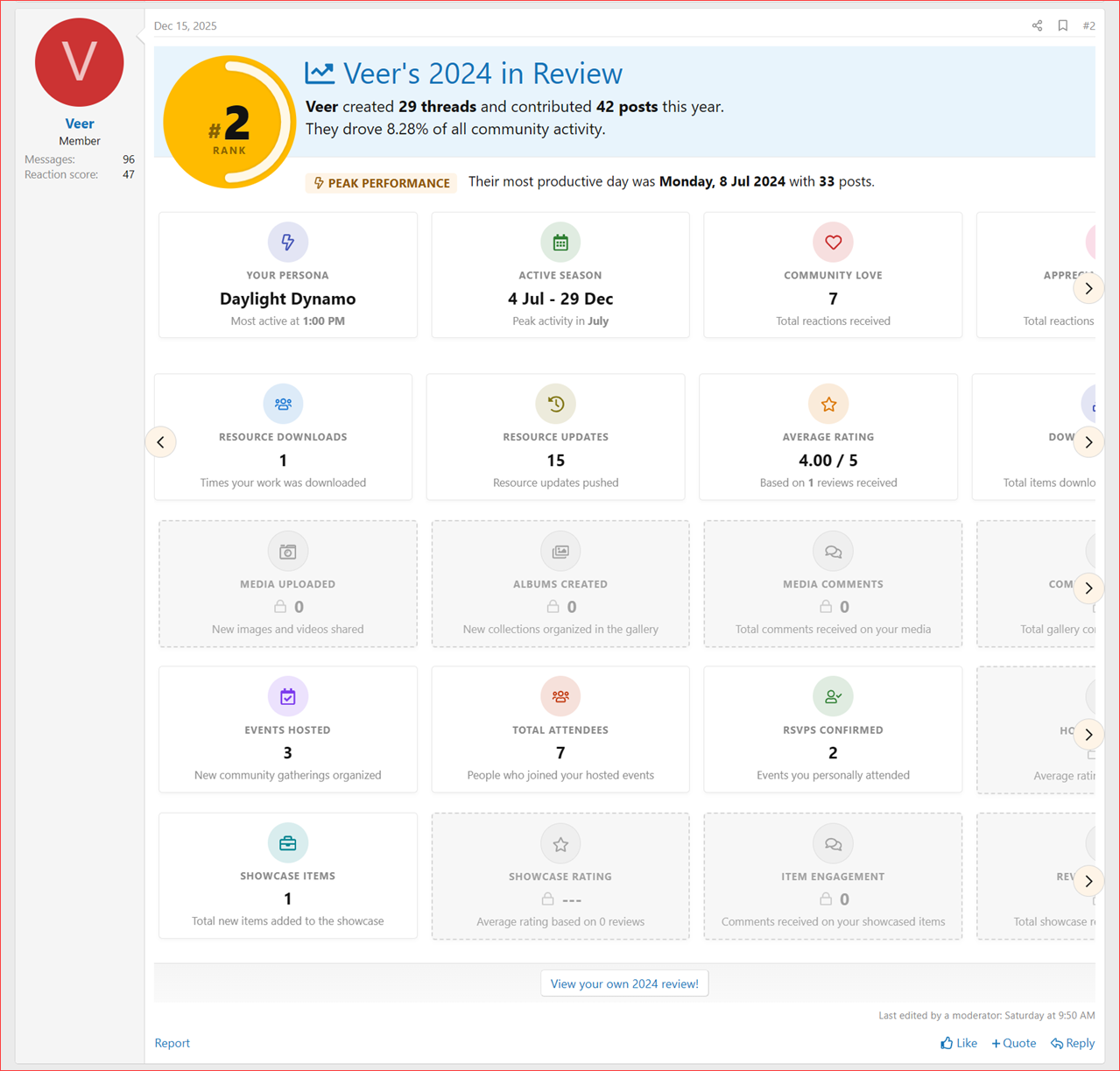Click 'Events you personally attended' caption
Viewport: 1120px width, 1071px height.
(x=833, y=775)
